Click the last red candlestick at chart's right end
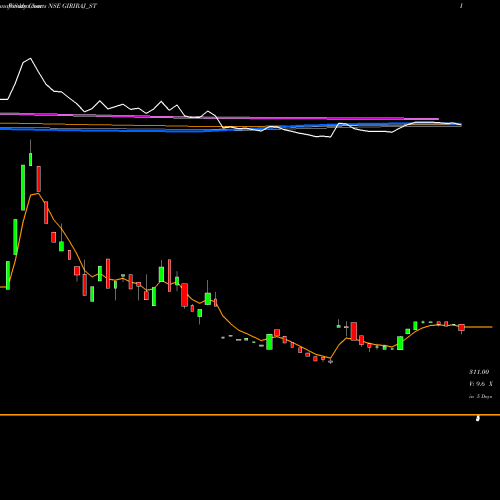This screenshot has width=500, height=500. 461,328
